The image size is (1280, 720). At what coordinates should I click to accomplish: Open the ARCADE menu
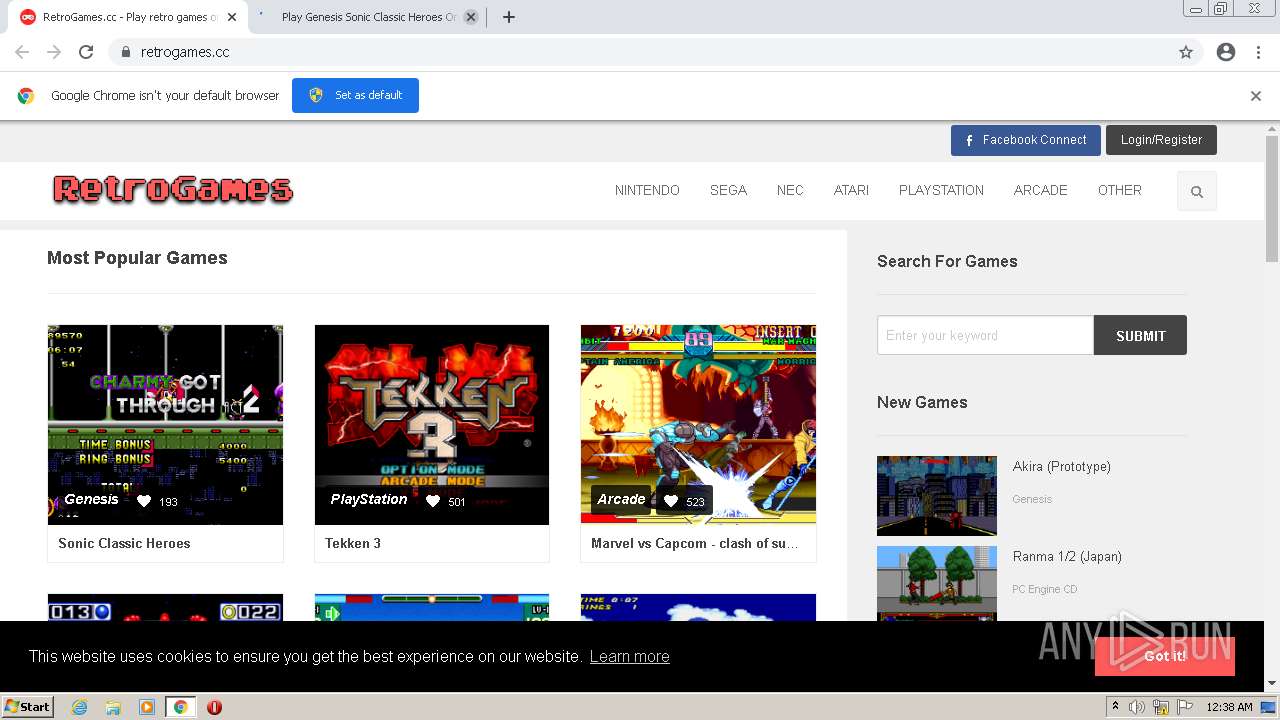click(1040, 190)
